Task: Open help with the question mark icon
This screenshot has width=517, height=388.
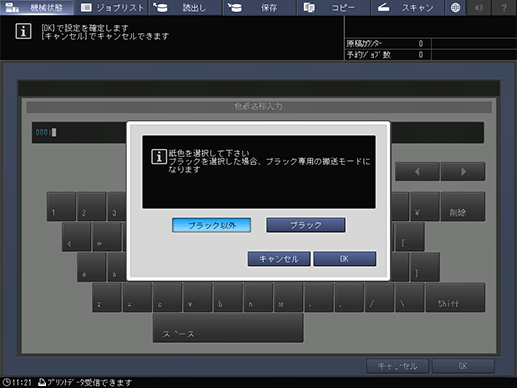Action: (504, 7)
